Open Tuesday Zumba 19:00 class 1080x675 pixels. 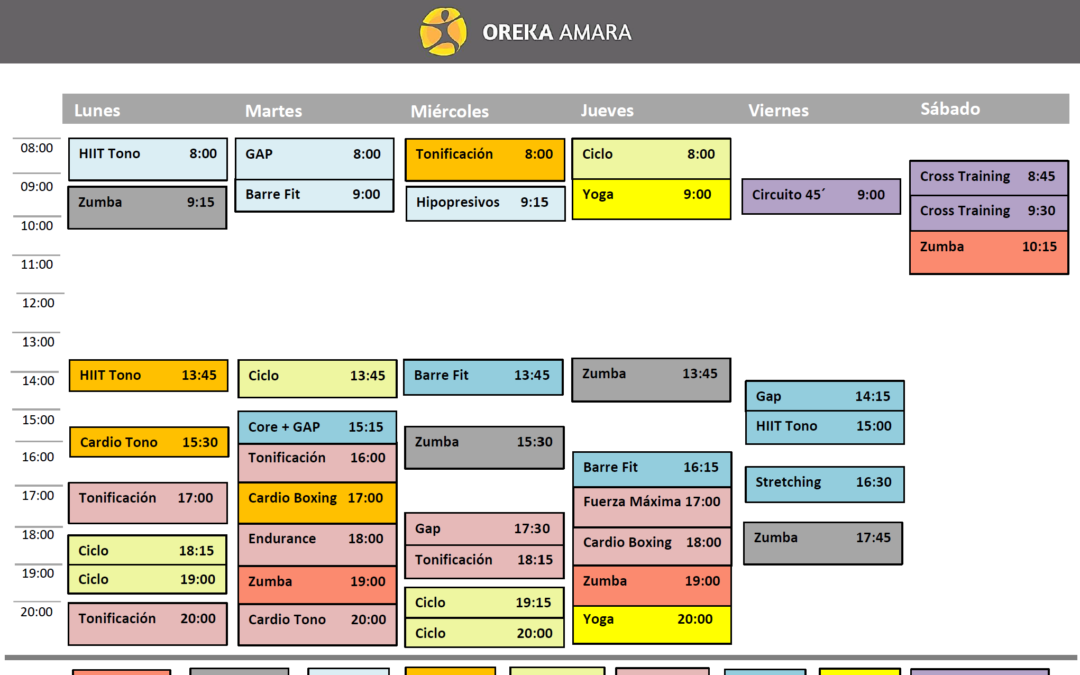click(x=318, y=585)
